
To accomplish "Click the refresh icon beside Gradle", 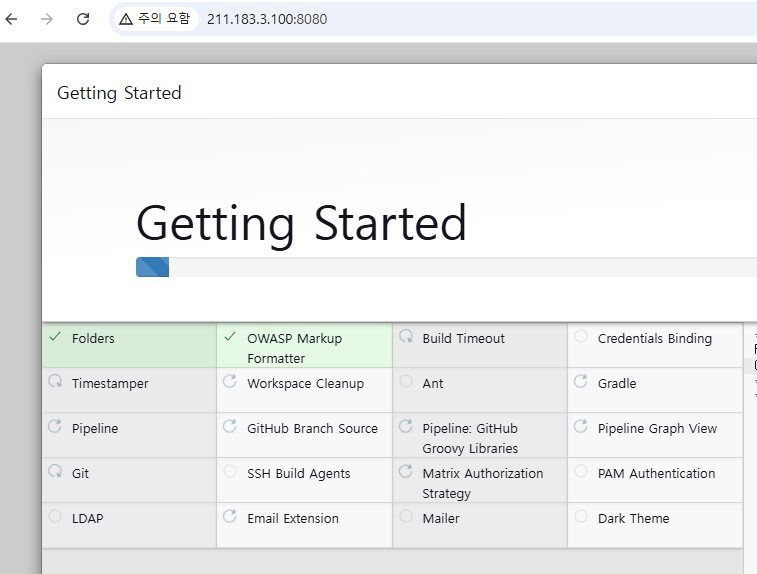I will tap(581, 381).
